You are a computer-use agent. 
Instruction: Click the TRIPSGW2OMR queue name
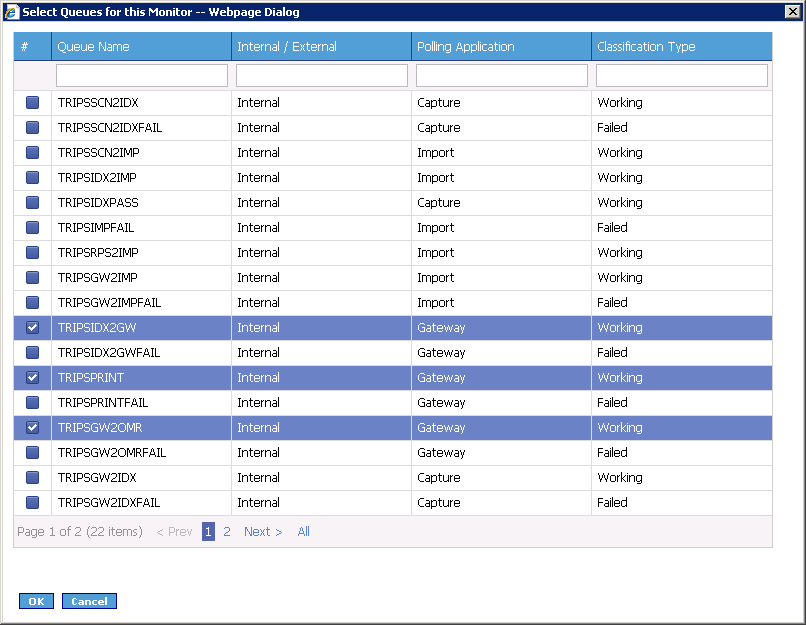[100, 428]
